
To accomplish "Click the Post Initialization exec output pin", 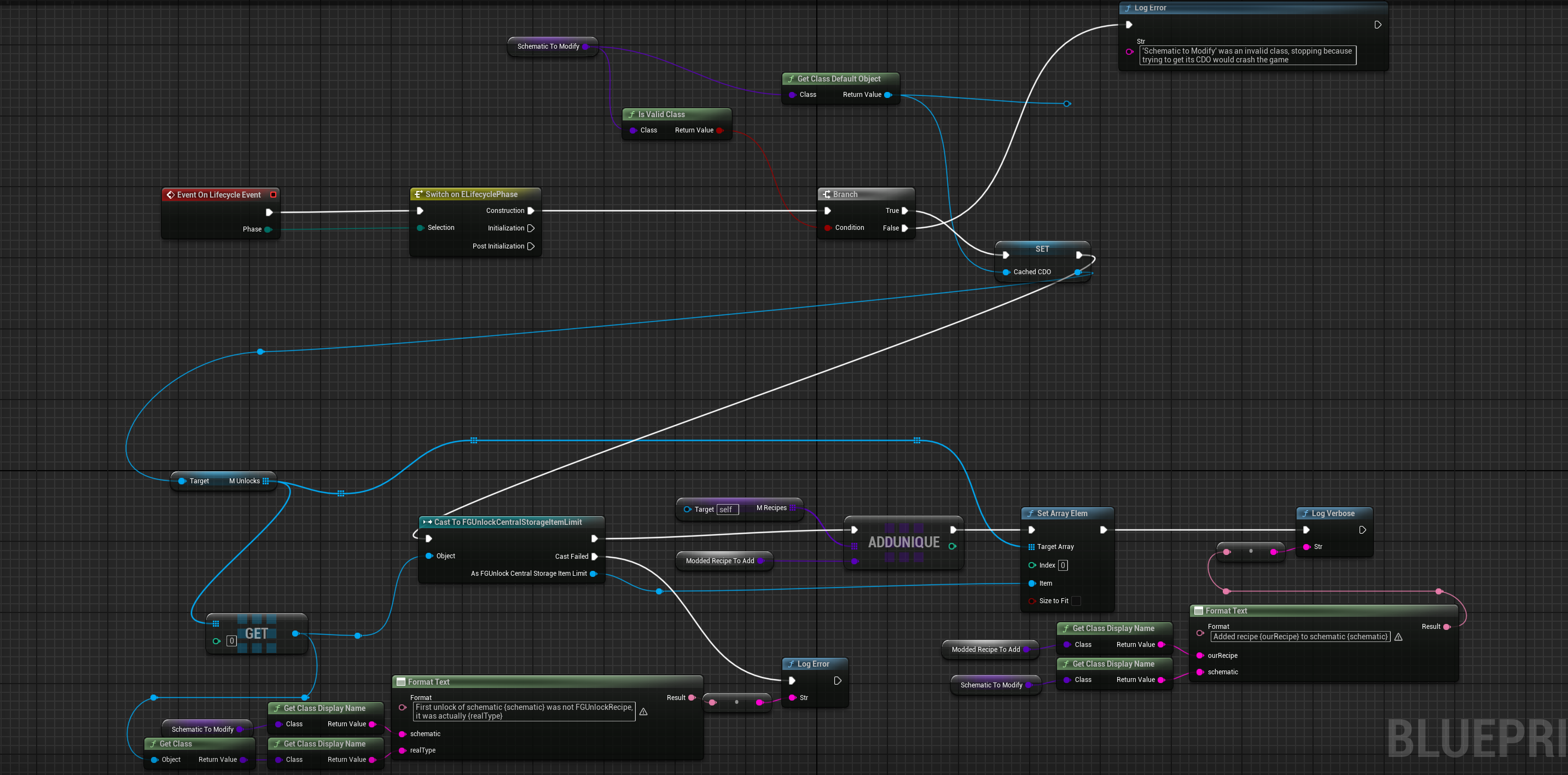I will coord(531,246).
